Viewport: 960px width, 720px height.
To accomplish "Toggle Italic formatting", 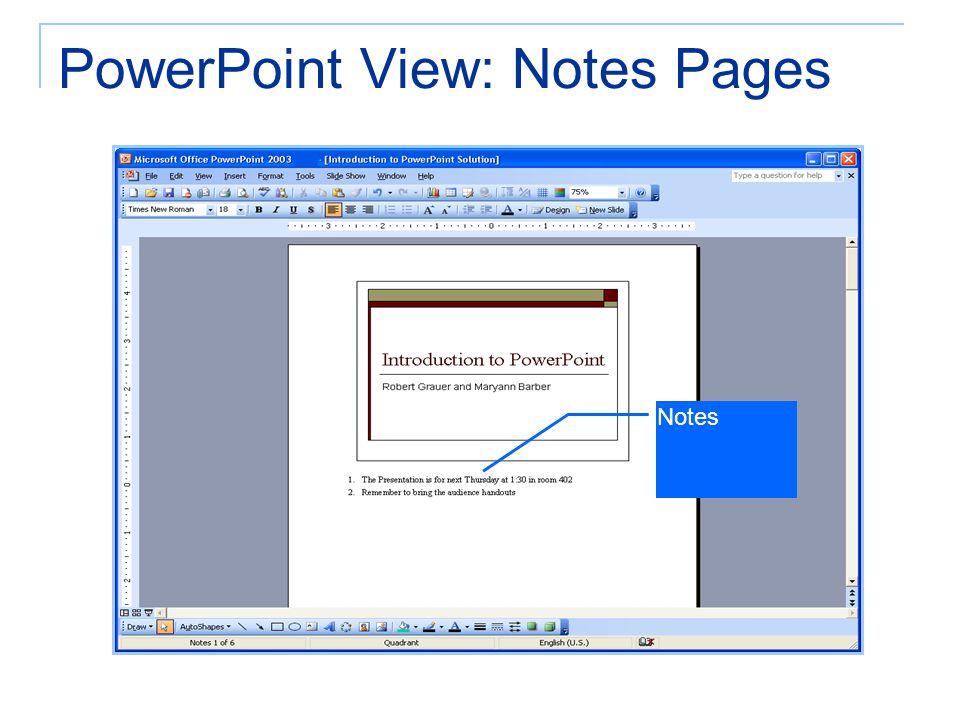I will [276, 209].
